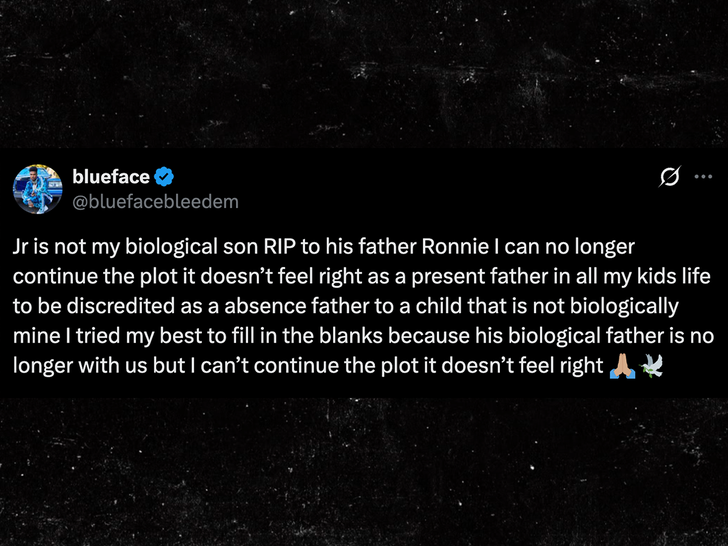Screen dimensions: 728x546
Task: Click the textured background below the tweet
Action: [364, 470]
